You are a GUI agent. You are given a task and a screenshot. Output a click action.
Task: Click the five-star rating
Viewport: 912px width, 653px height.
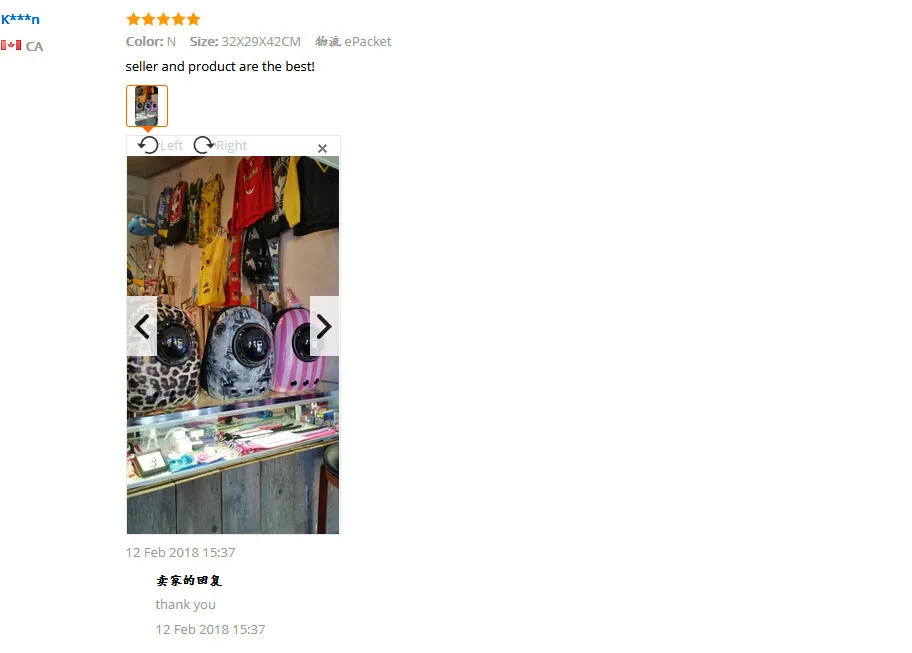163,19
